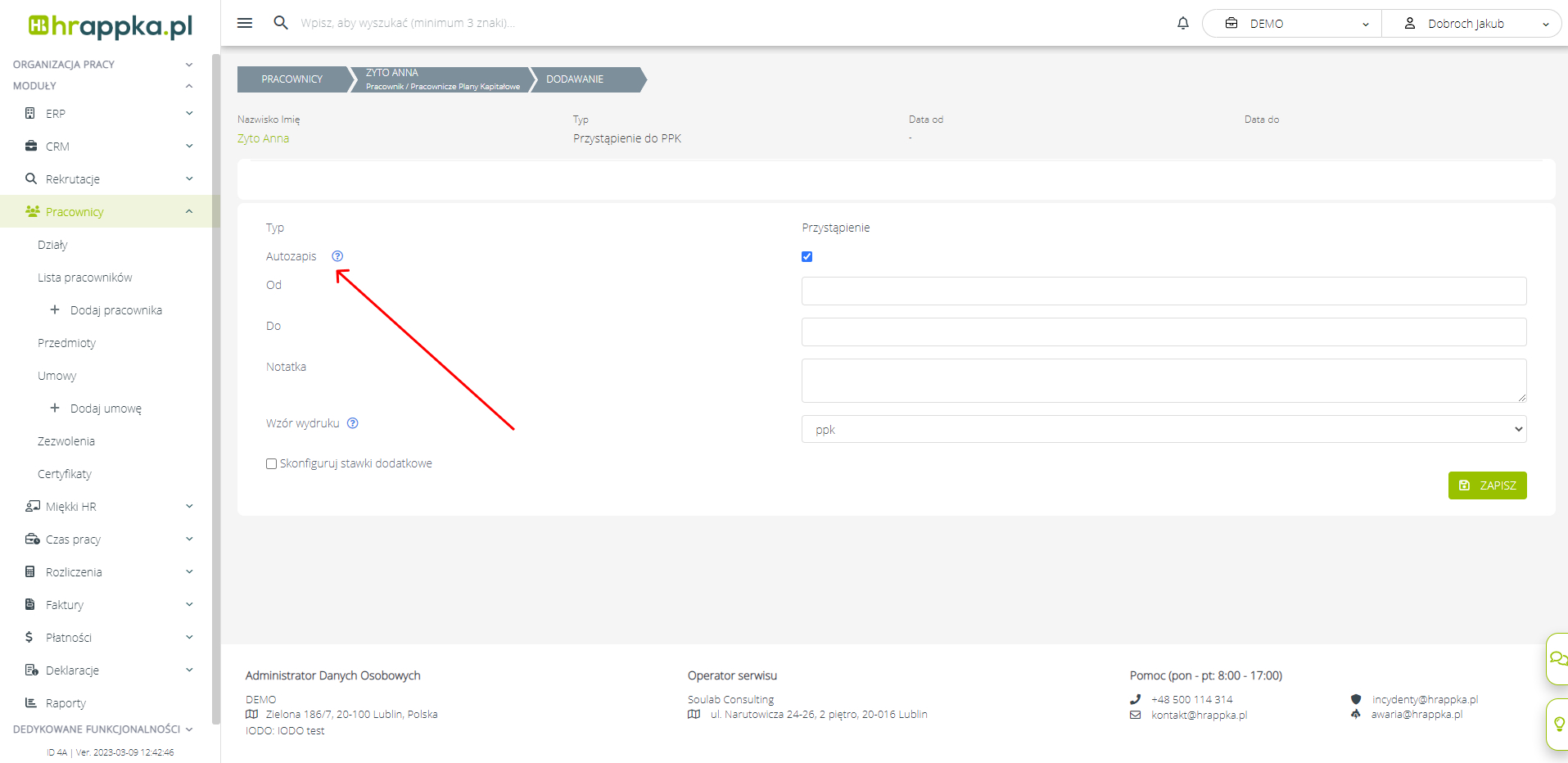Image resolution: width=1568 pixels, height=763 pixels.
Task: Open the notifications bell
Action: (x=1182, y=24)
